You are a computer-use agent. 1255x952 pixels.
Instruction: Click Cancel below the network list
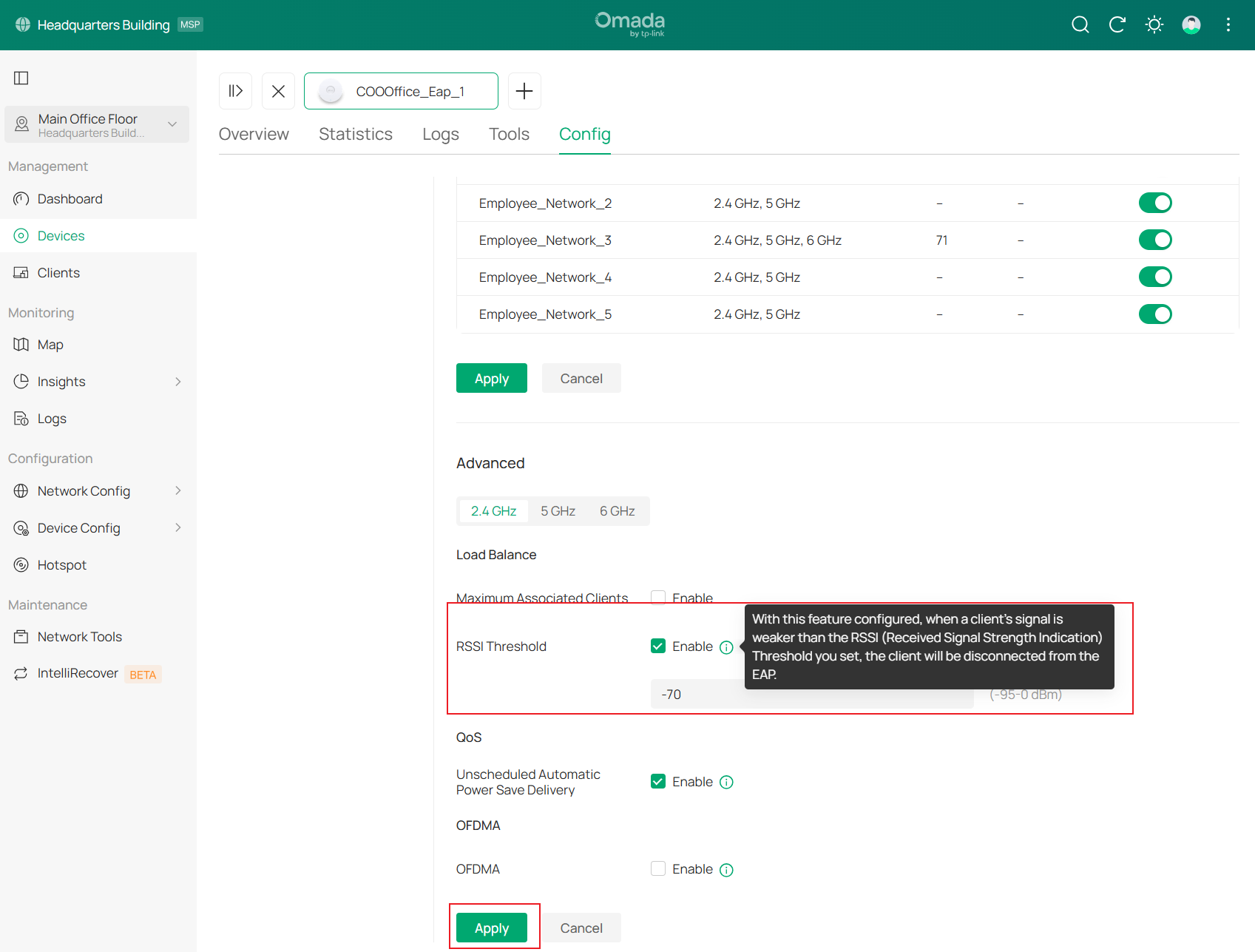click(581, 379)
